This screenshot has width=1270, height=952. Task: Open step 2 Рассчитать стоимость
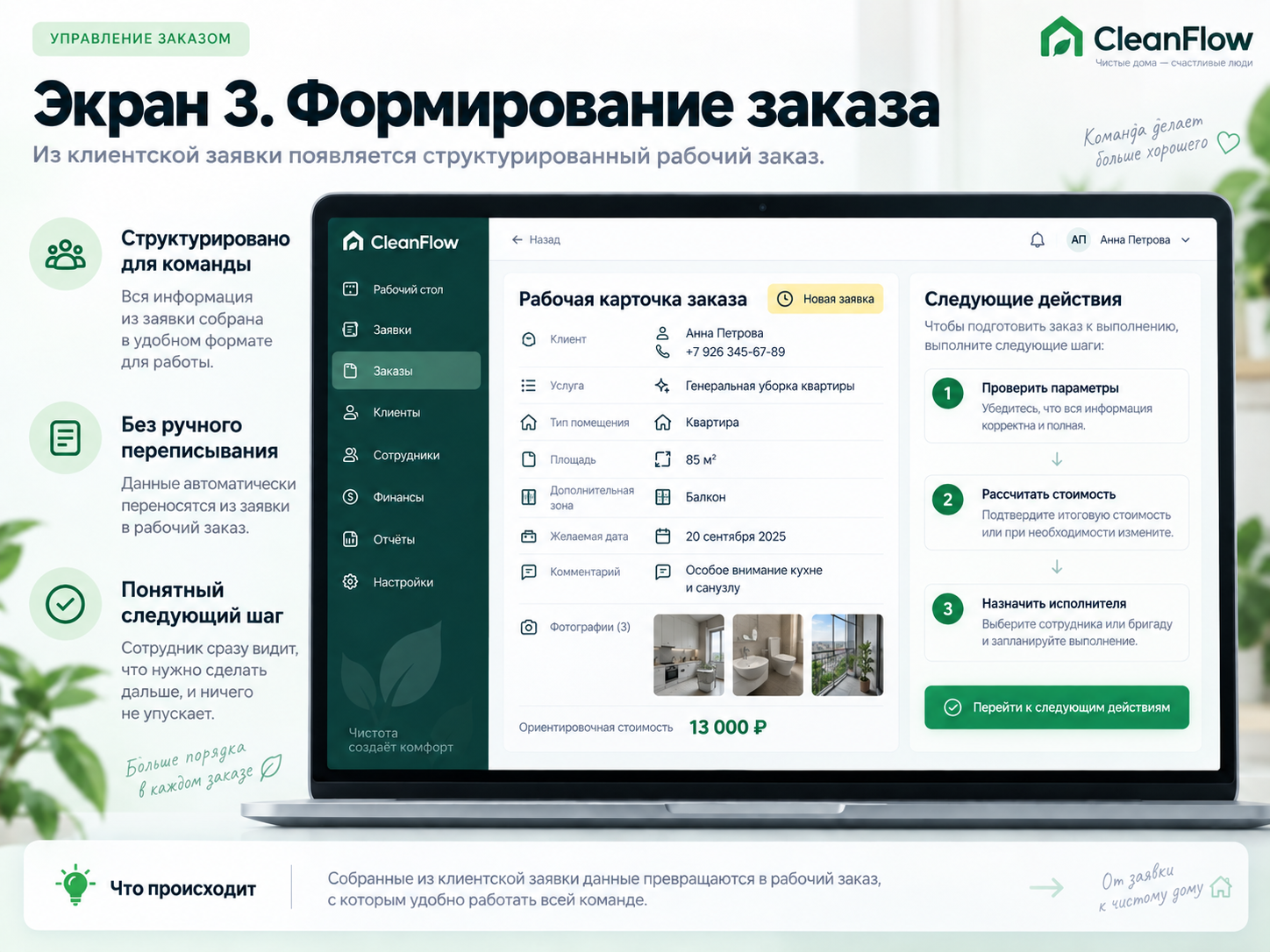(1057, 513)
